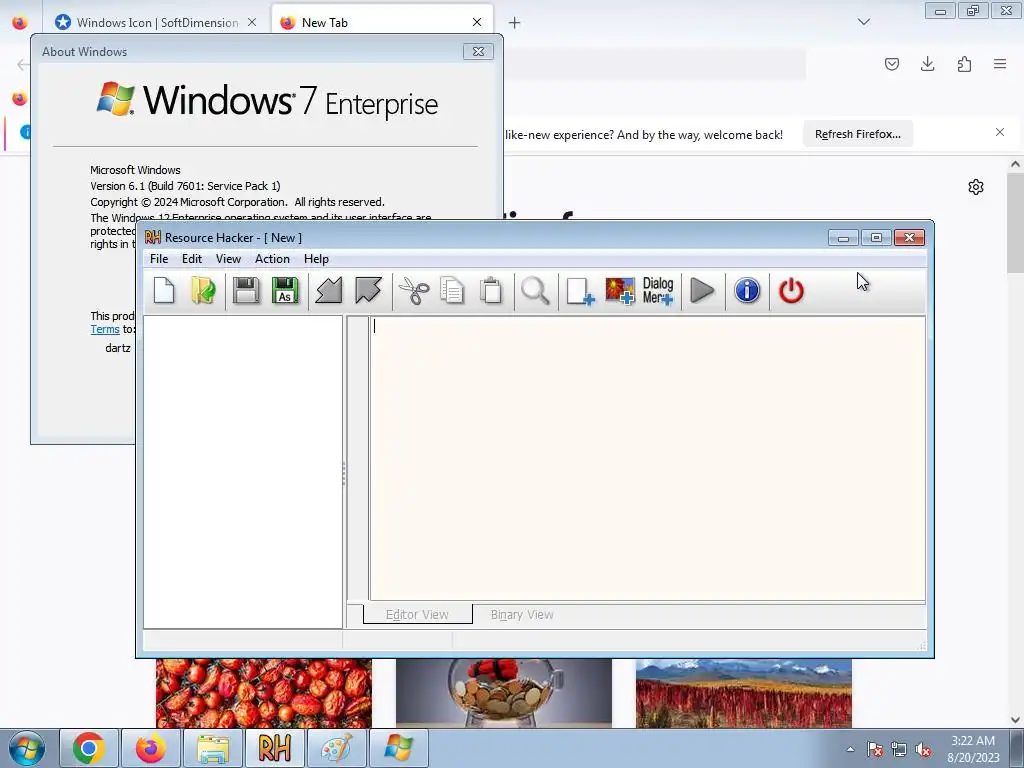The height and width of the screenshot is (768, 1024).
Task: Open Windows Explorer from the taskbar
Action: [x=212, y=748]
